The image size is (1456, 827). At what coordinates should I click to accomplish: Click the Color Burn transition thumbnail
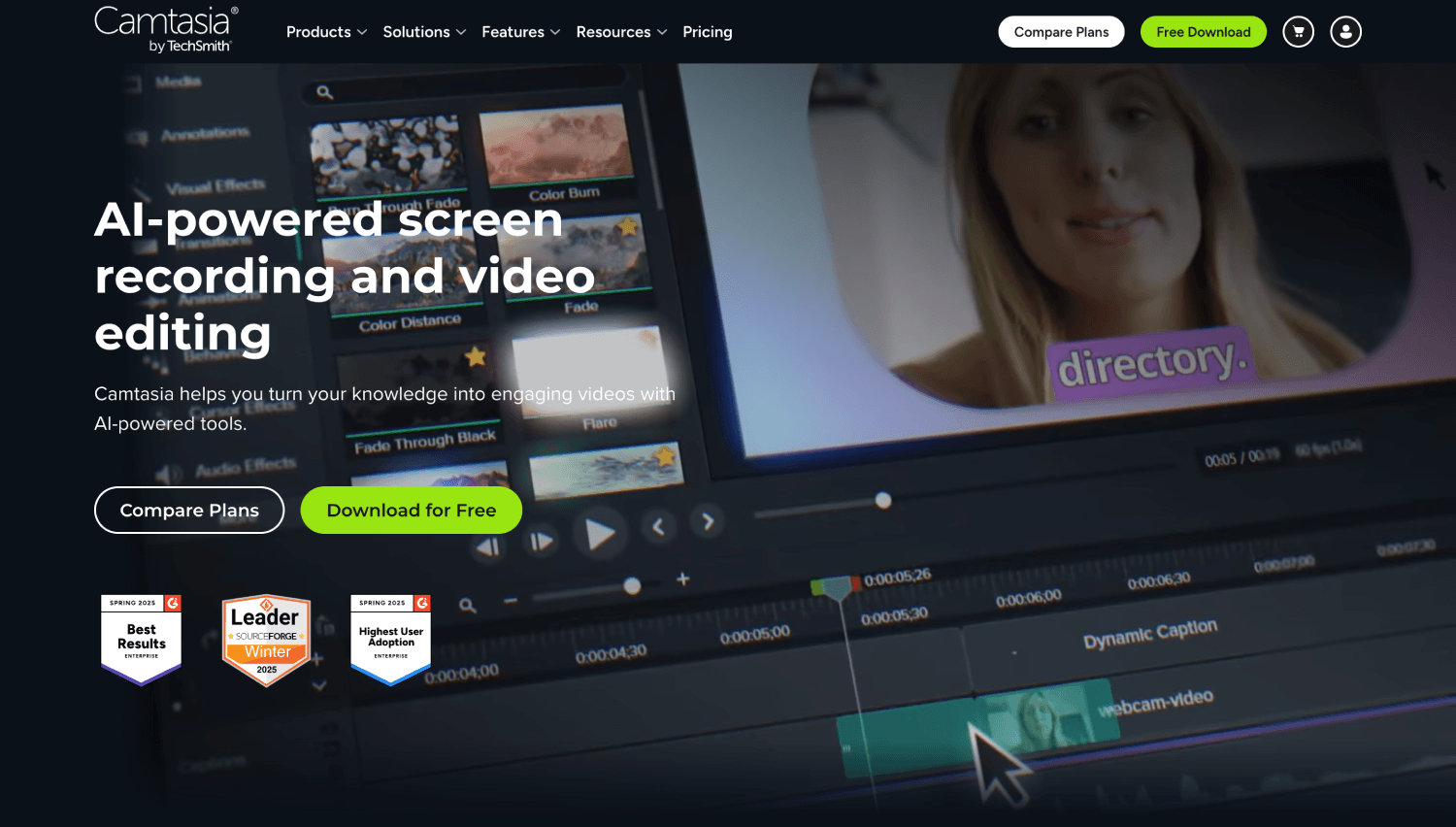[x=555, y=146]
